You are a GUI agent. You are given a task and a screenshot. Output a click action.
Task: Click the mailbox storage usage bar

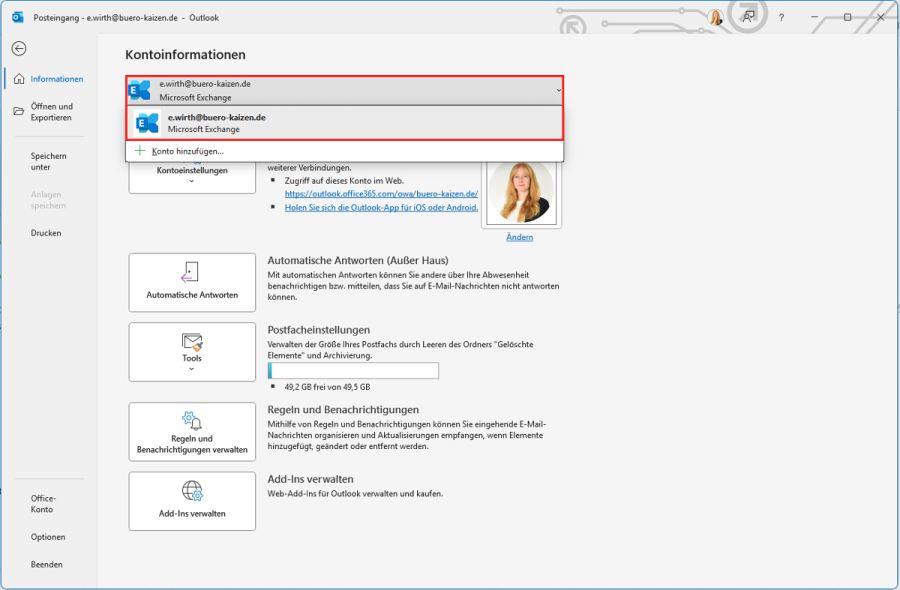353,371
